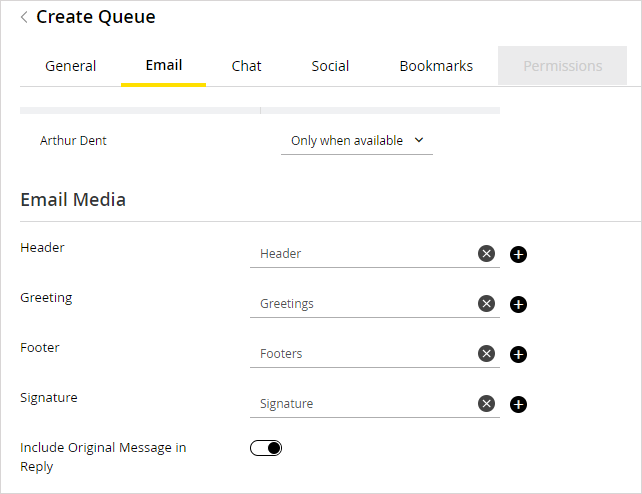Image resolution: width=642 pixels, height=494 pixels.
Task: Click the Footer field label
Action: click(40, 348)
